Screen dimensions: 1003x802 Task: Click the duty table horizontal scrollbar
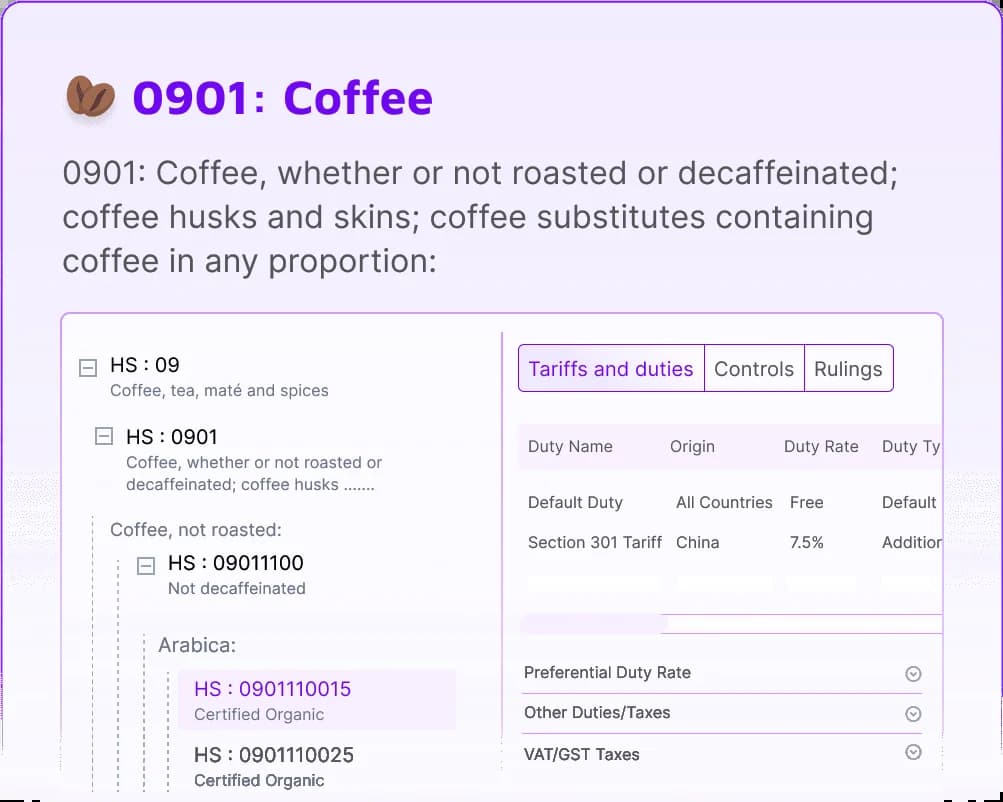(x=594, y=624)
